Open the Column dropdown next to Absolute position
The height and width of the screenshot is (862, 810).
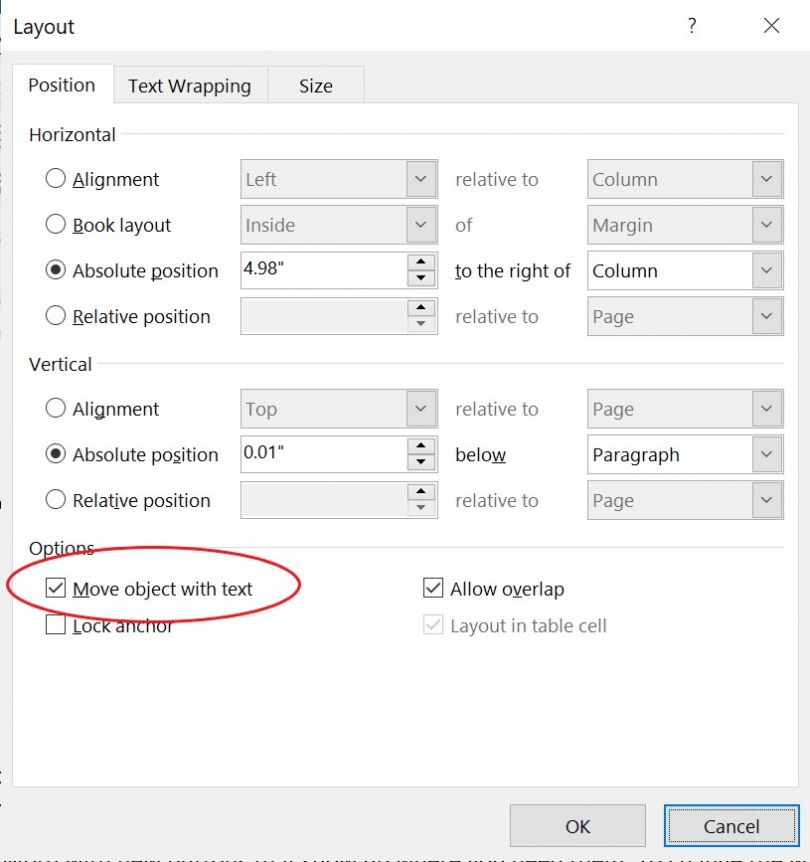(766, 270)
